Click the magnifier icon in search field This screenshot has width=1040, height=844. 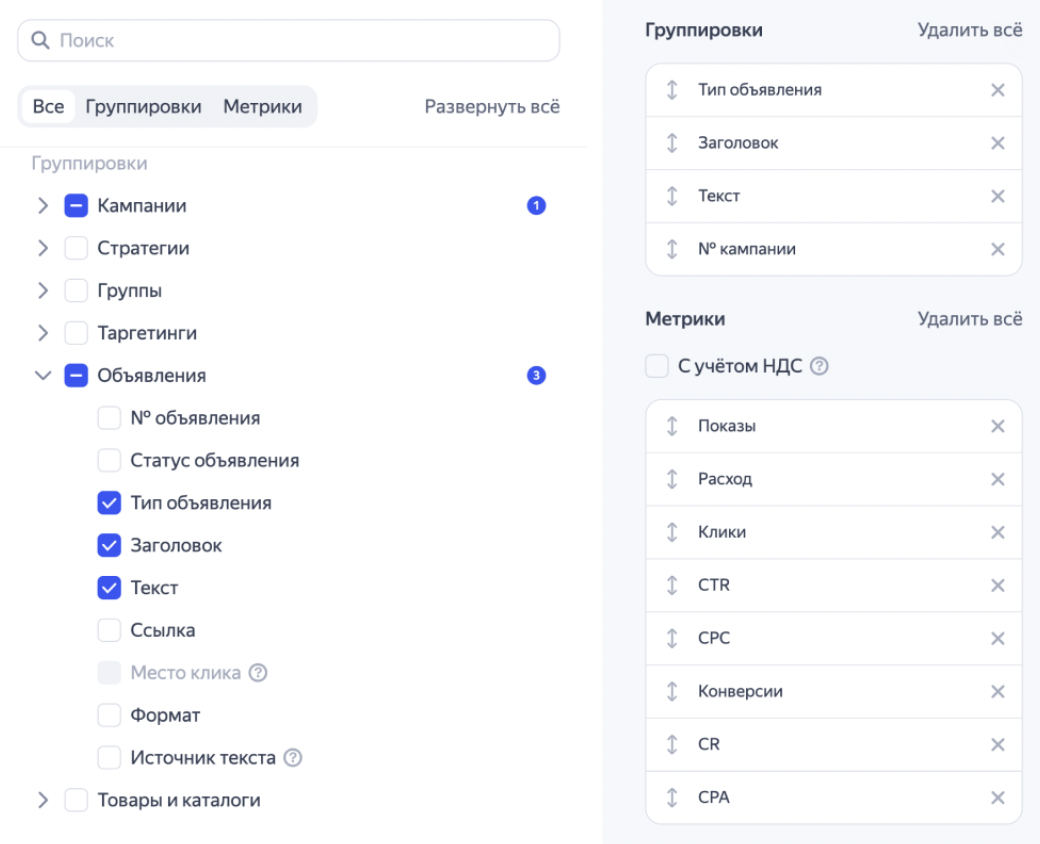pyautogui.click(x=40, y=40)
